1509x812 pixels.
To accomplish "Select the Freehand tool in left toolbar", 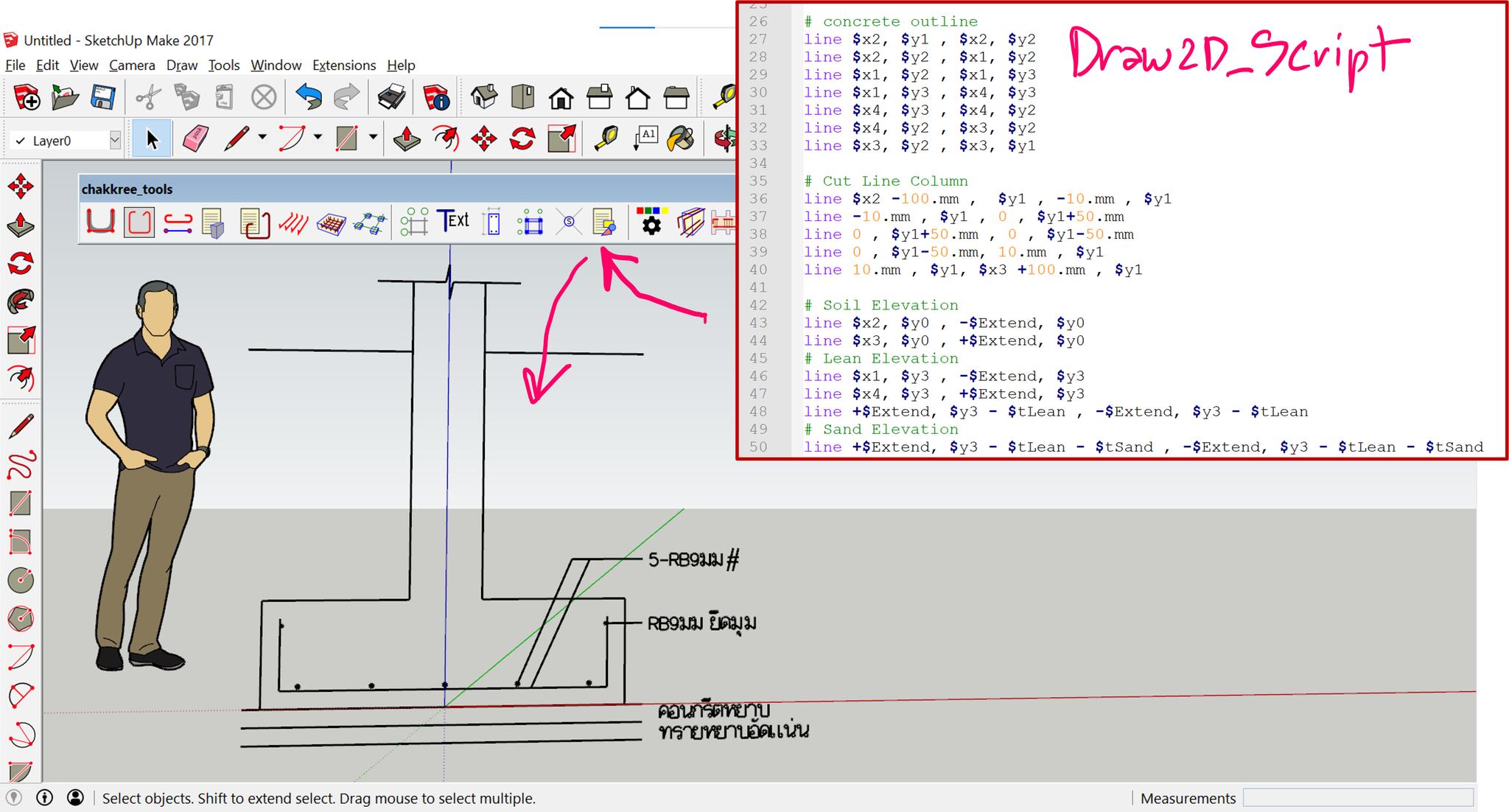I will click(21, 465).
